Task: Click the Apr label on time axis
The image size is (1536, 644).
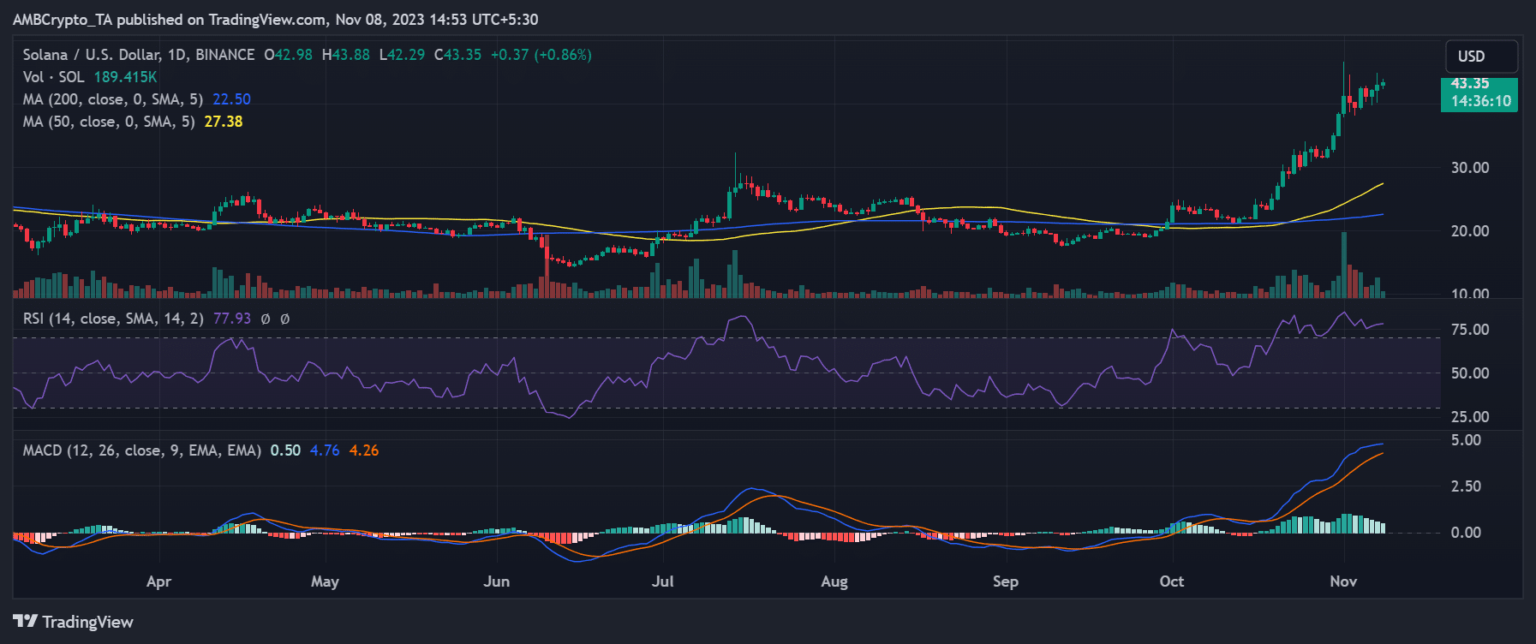Action: click(x=158, y=579)
